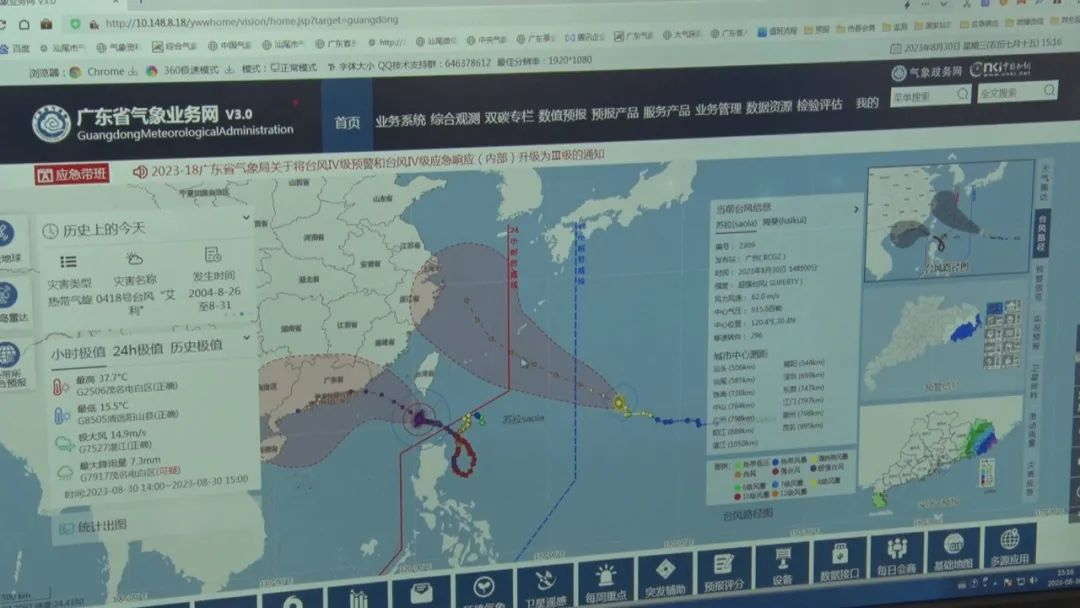Viewport: 1080px width, 608px height.
Task: Select the 苏拉(saola) typhoon tab
Action: tap(736, 224)
